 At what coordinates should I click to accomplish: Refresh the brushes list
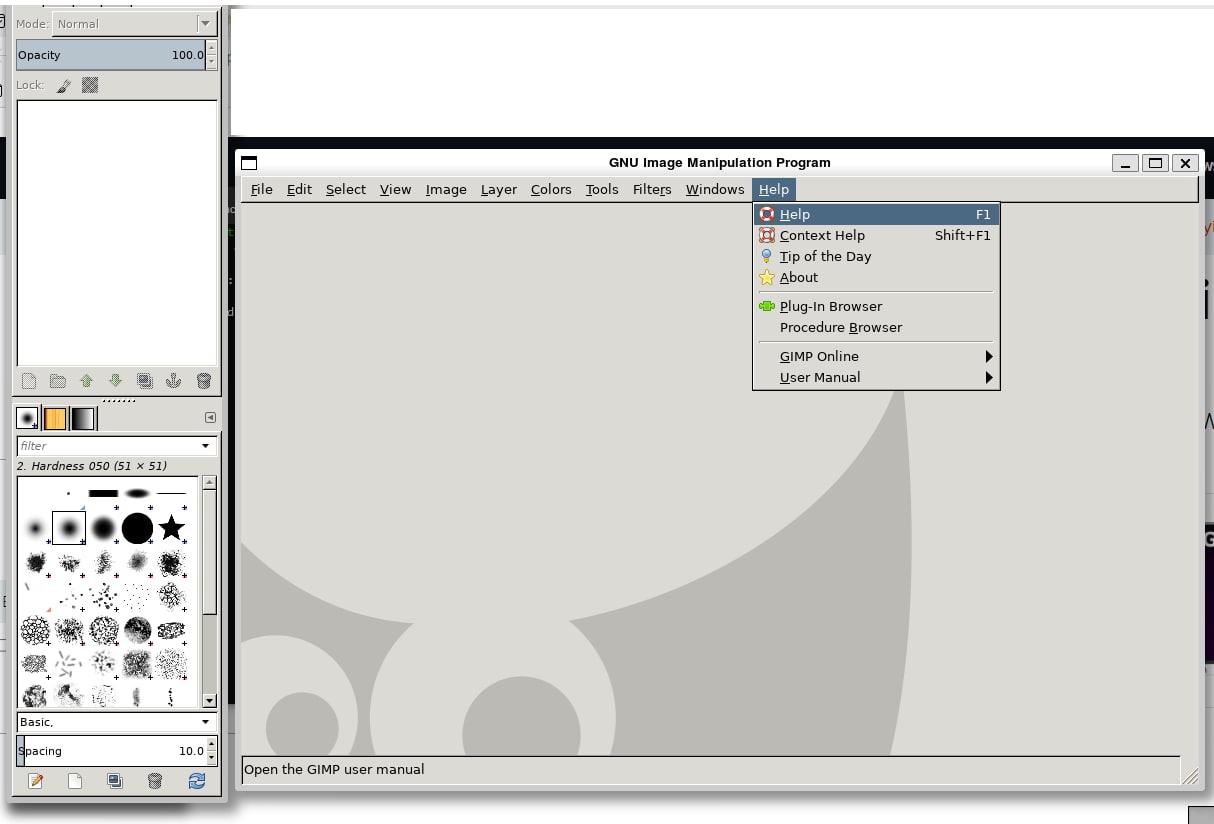pos(196,781)
